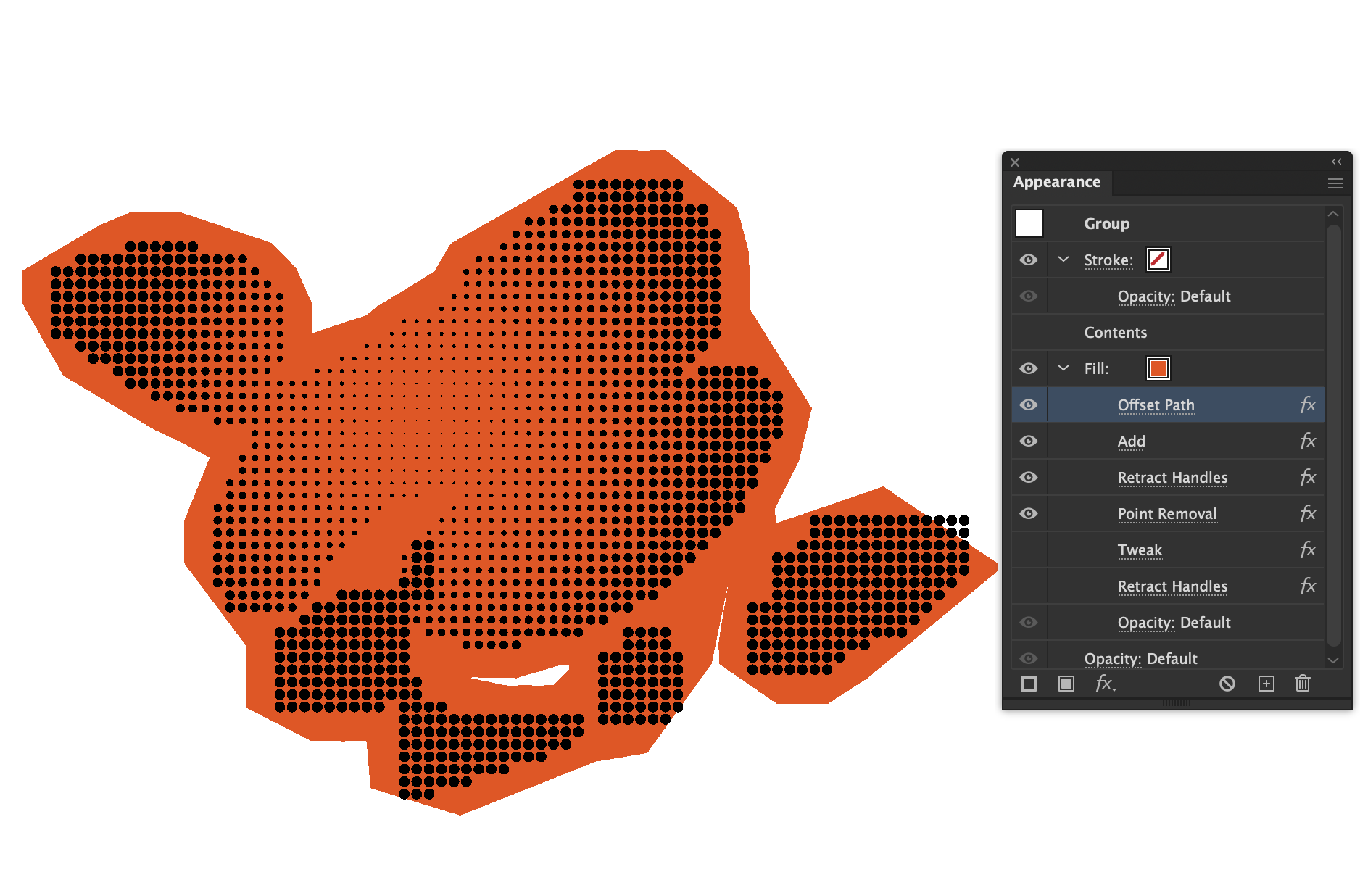The image size is (1360, 896).
Task: Click the white Group thumbnail
Action: 1029,223
